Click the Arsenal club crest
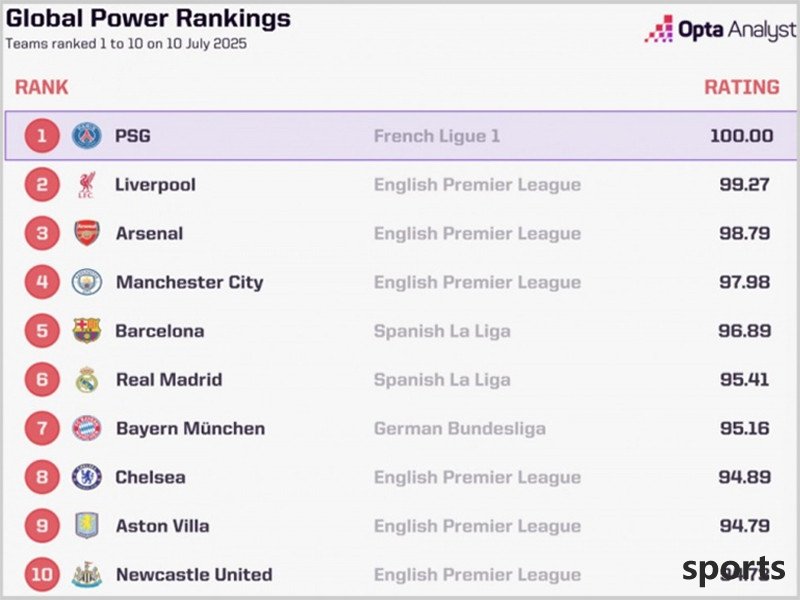The height and width of the screenshot is (600, 800). 87,233
